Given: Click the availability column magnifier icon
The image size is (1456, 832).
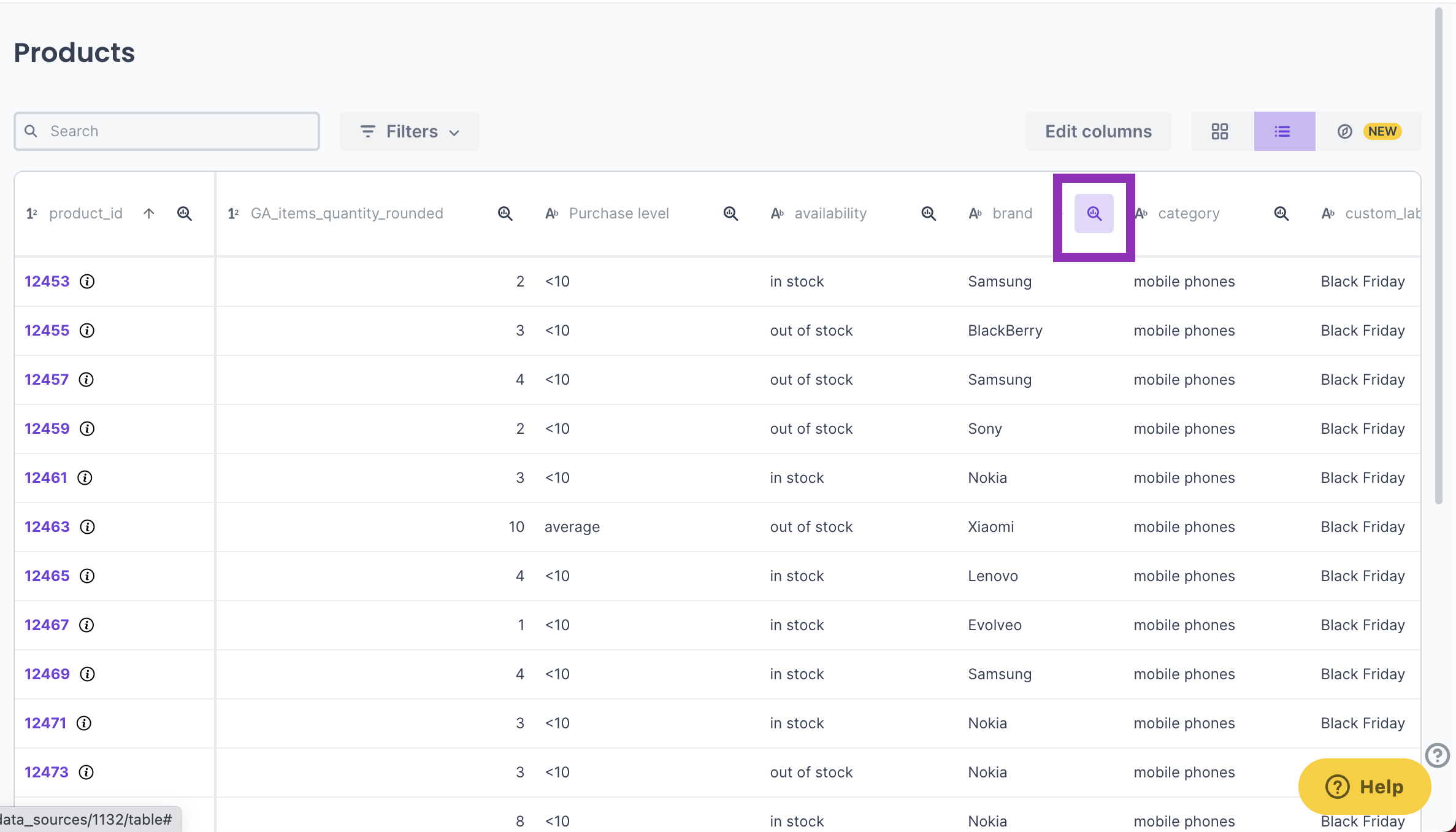Looking at the screenshot, I should pos(929,214).
